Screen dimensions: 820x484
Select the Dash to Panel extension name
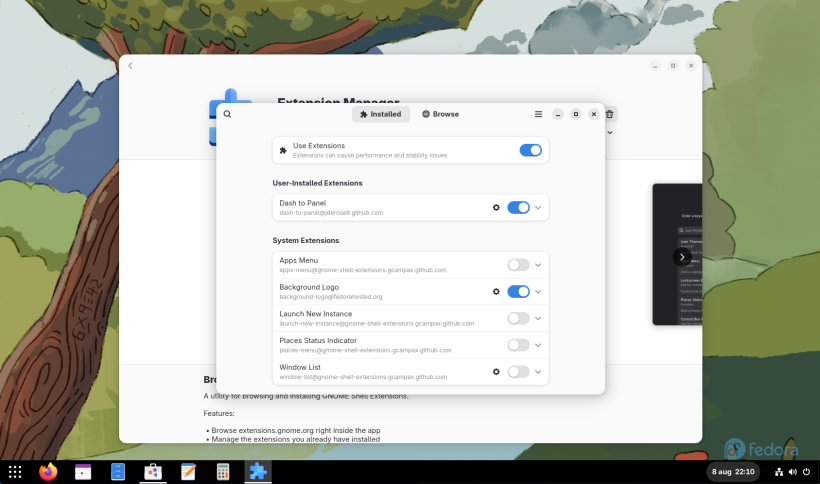click(x=303, y=203)
